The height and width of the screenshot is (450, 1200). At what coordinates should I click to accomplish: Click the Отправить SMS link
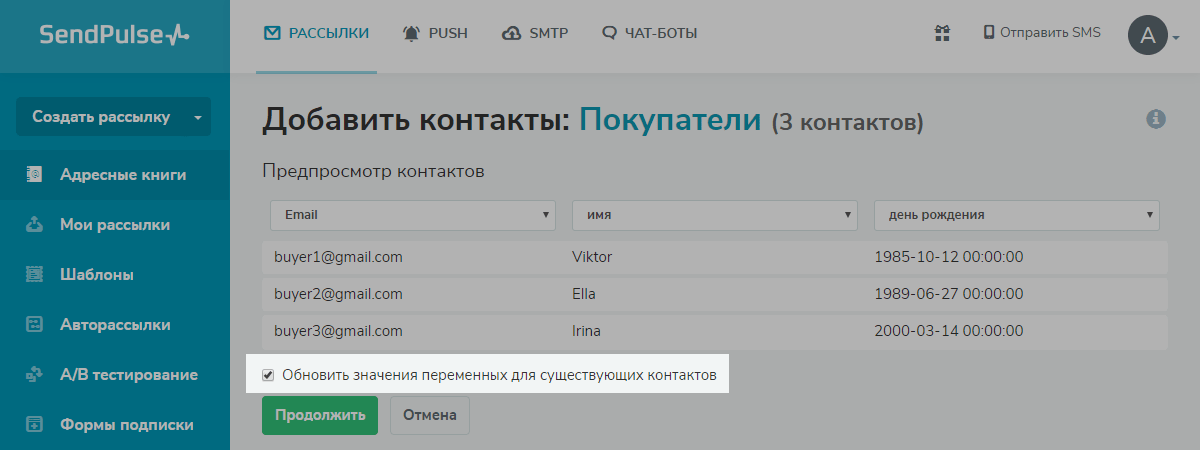pyautogui.click(x=1042, y=32)
